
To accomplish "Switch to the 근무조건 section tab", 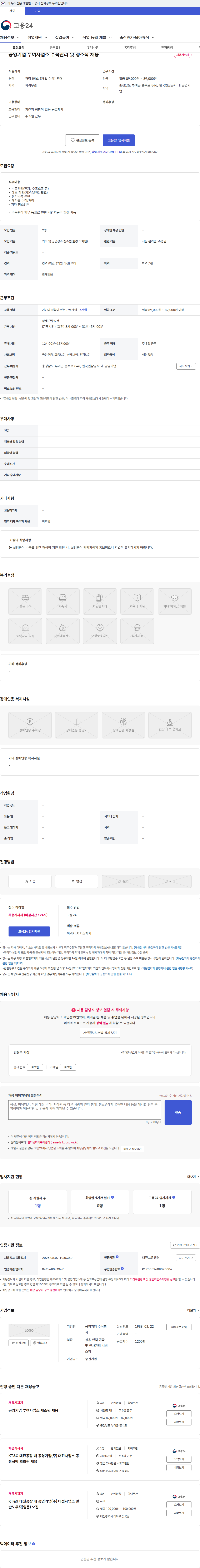I will pyautogui.click(x=55, y=48).
